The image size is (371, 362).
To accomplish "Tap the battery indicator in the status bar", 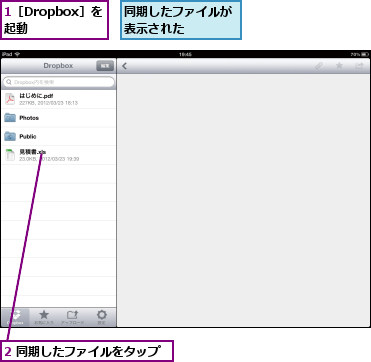I will tap(365, 54).
